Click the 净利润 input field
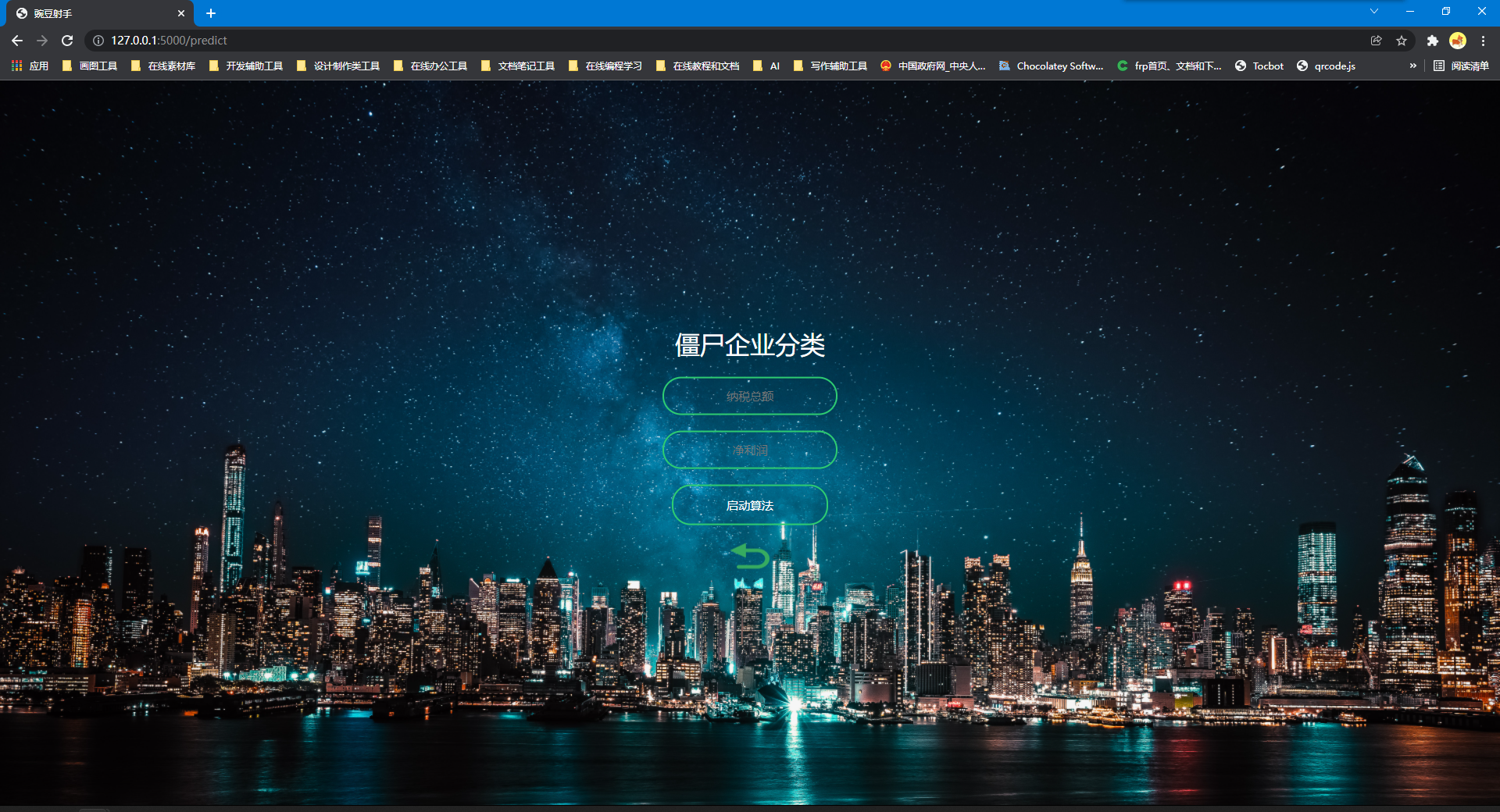The width and height of the screenshot is (1500, 812). pyautogui.click(x=750, y=450)
